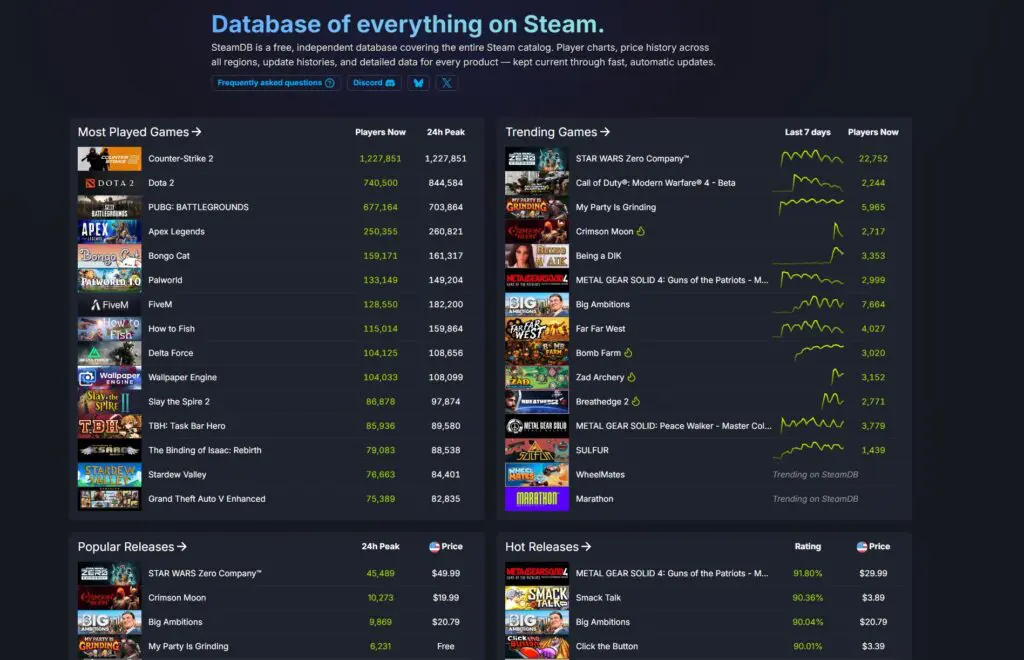Open Crimson Moon in Popular Releases

[x=177, y=597]
